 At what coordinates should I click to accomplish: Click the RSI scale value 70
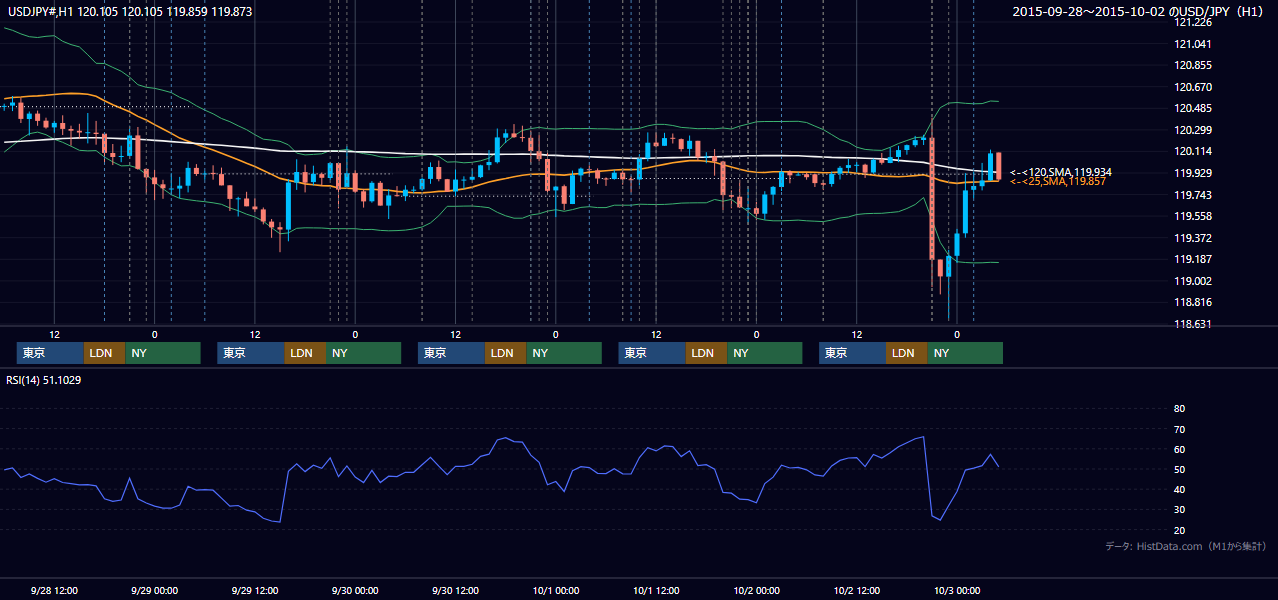pos(1179,429)
